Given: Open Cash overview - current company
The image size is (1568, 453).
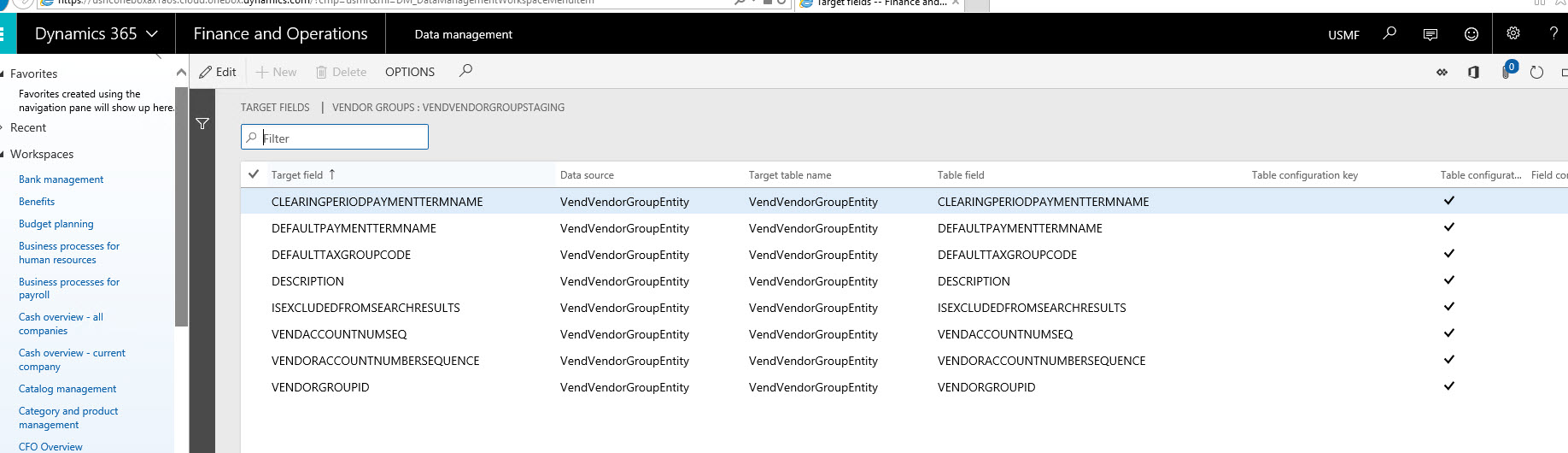Looking at the screenshot, I should point(72,360).
